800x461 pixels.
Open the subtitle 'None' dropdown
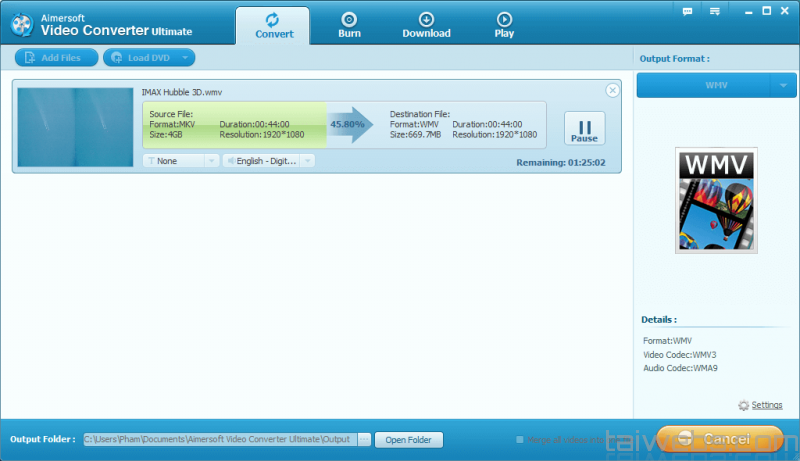pos(180,160)
